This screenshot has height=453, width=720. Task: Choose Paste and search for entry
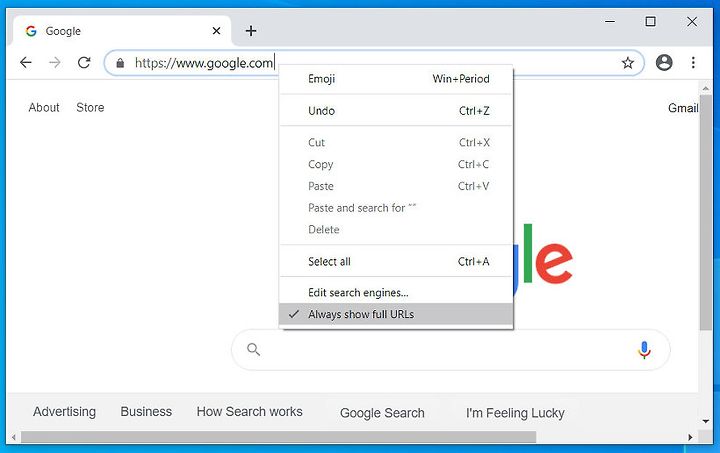[396, 208]
